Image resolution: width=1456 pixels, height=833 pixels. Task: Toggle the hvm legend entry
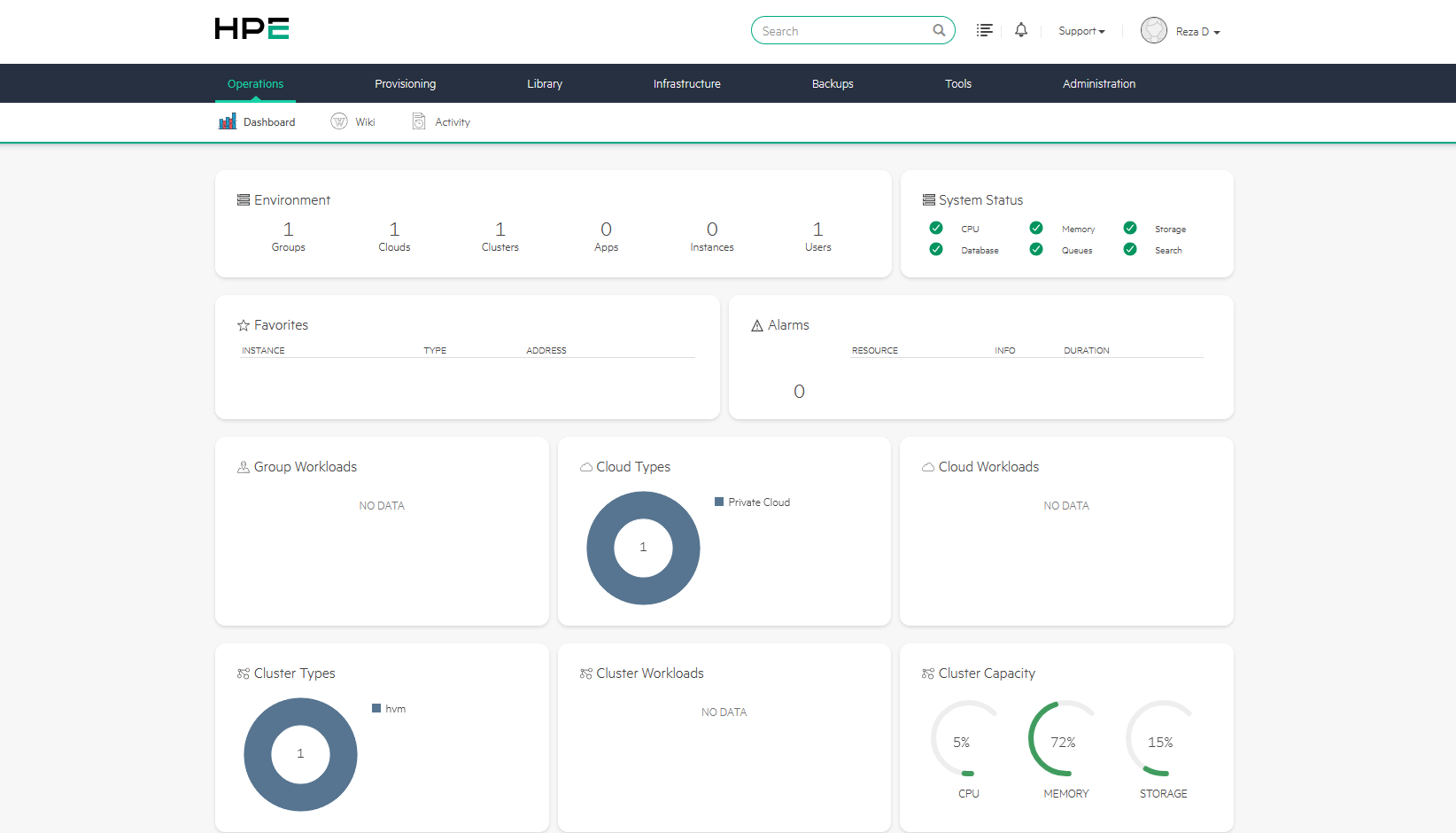[389, 709]
